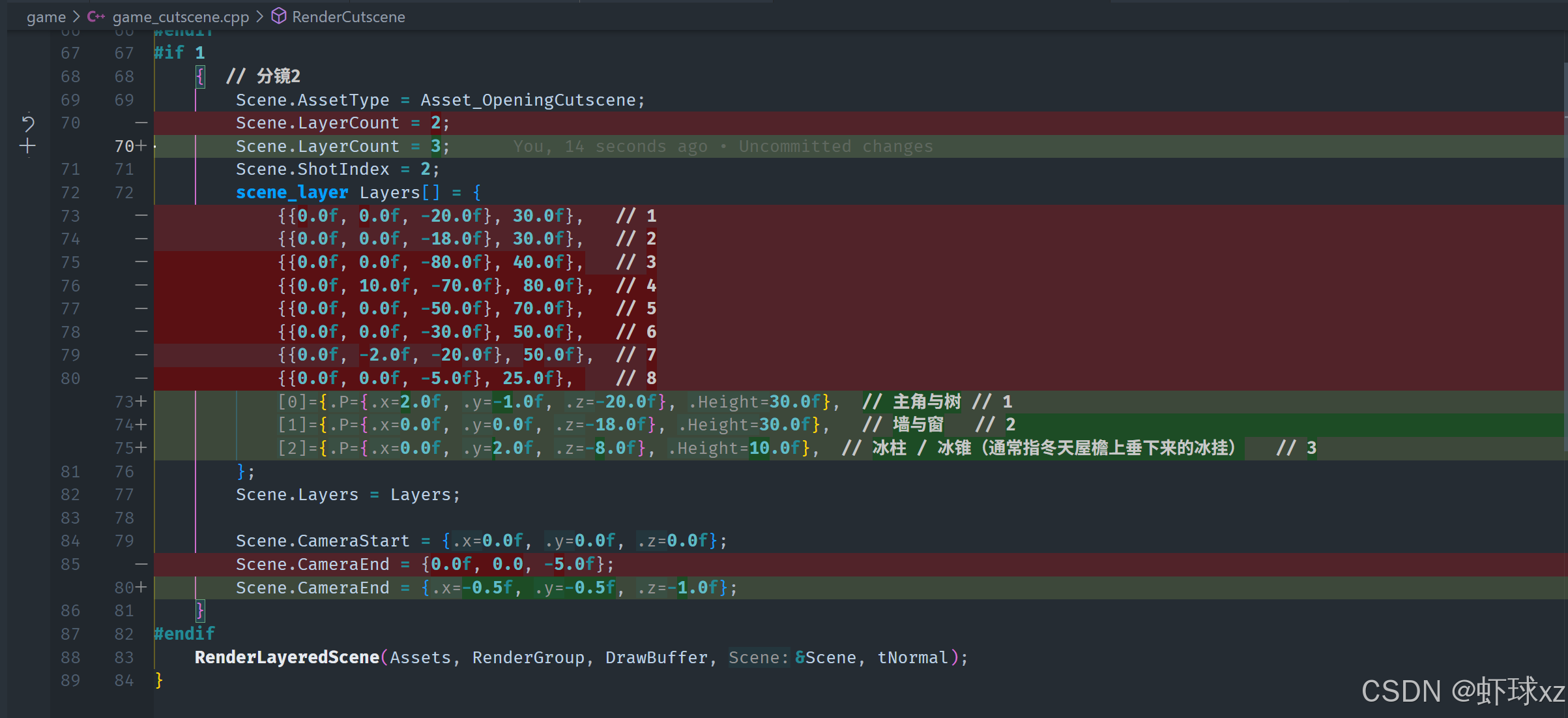Click the minus marker beside line 85
This screenshot has width=1568, height=718.
pos(141,564)
